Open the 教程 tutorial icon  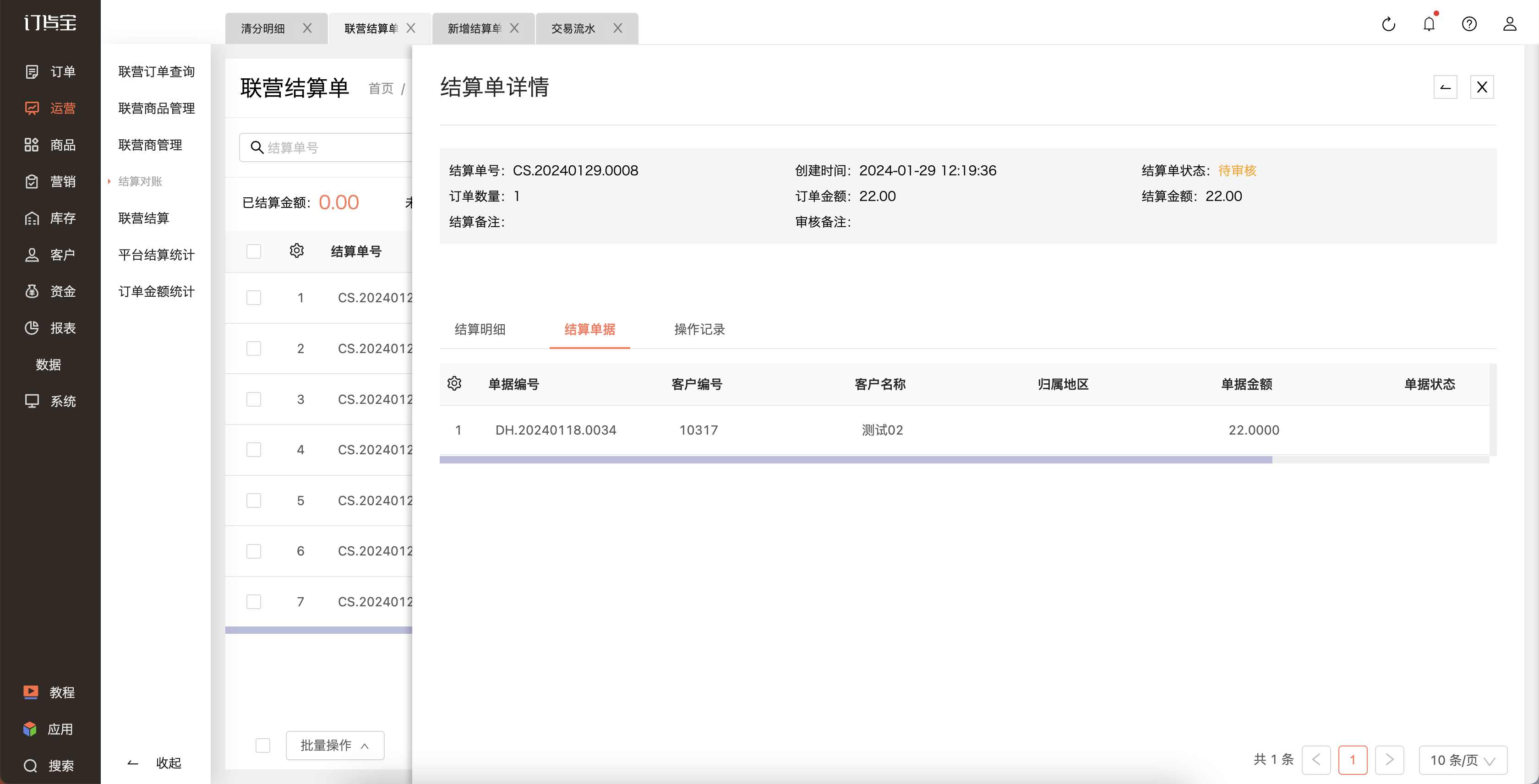31,692
